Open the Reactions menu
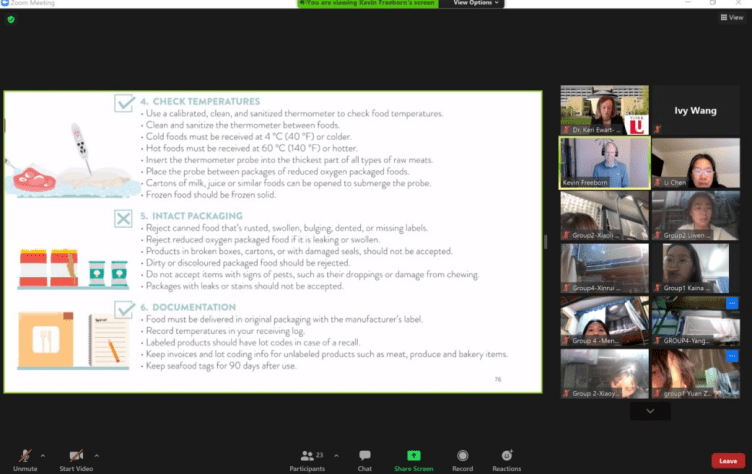The width and height of the screenshot is (753, 474). [x=506, y=457]
